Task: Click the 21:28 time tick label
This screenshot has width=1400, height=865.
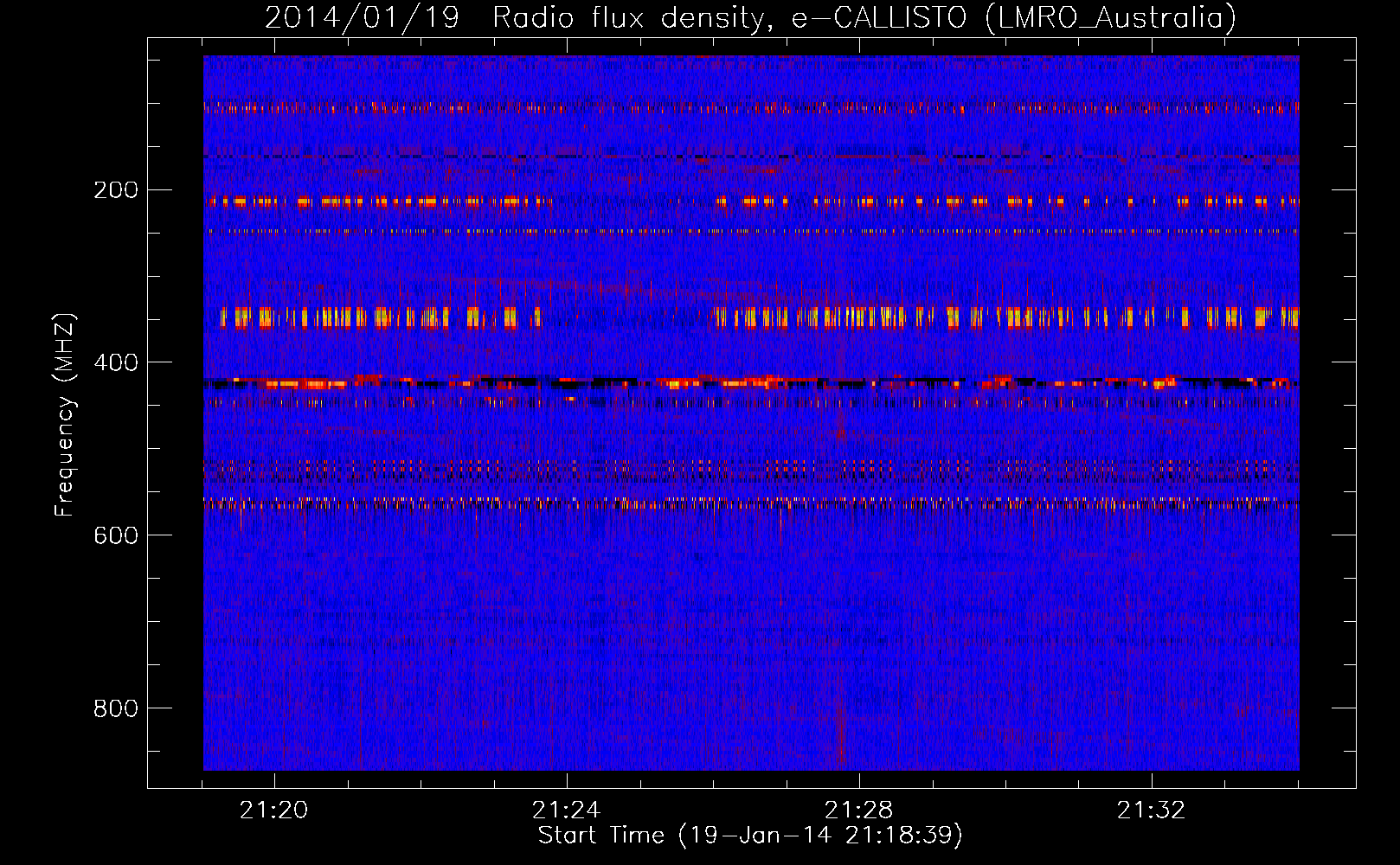Action: pos(859,811)
